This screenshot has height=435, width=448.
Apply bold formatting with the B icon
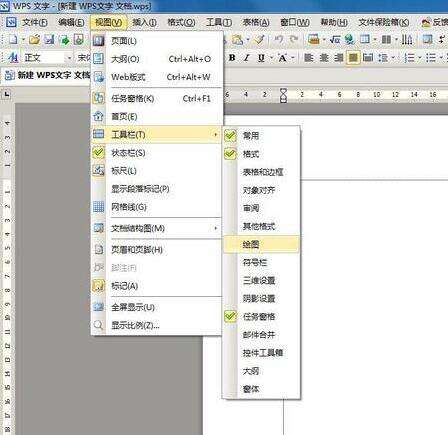pos(232,58)
